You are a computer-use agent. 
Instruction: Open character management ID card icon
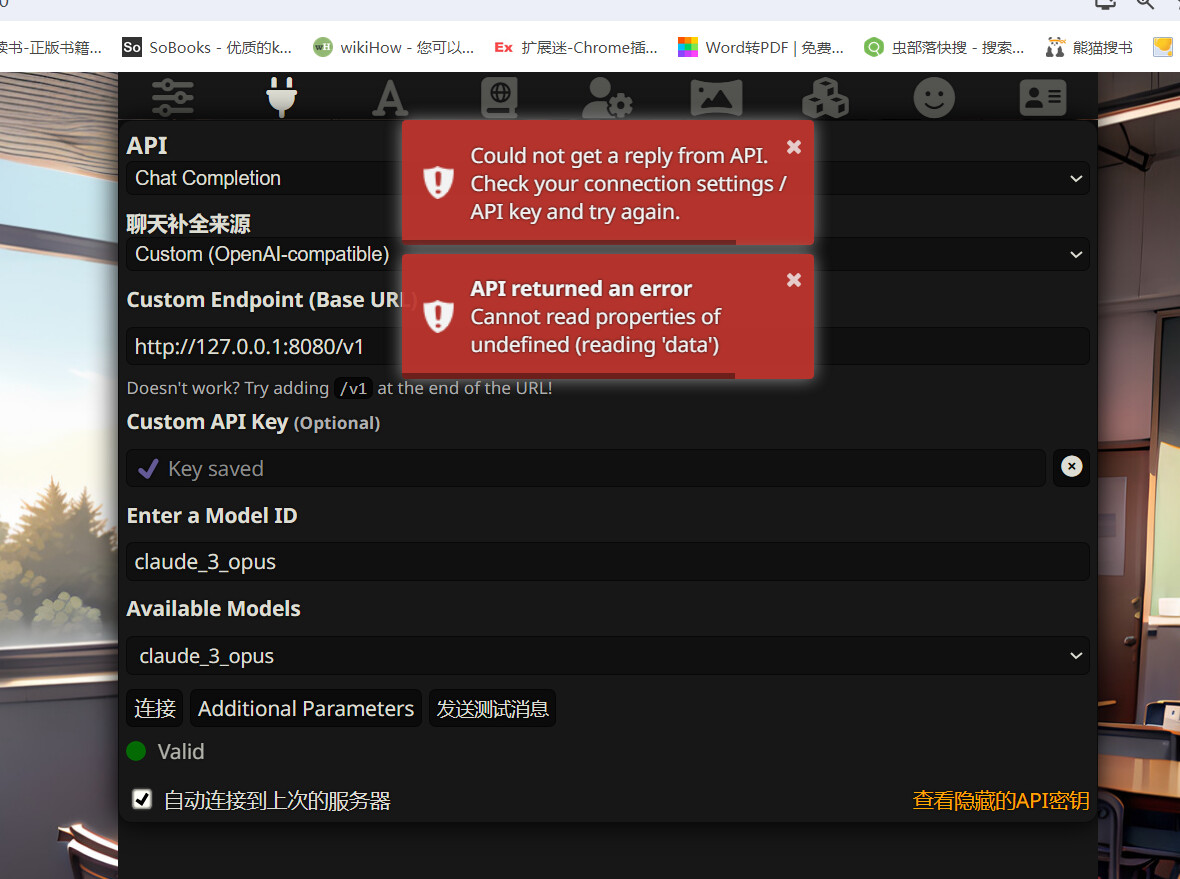point(1042,98)
